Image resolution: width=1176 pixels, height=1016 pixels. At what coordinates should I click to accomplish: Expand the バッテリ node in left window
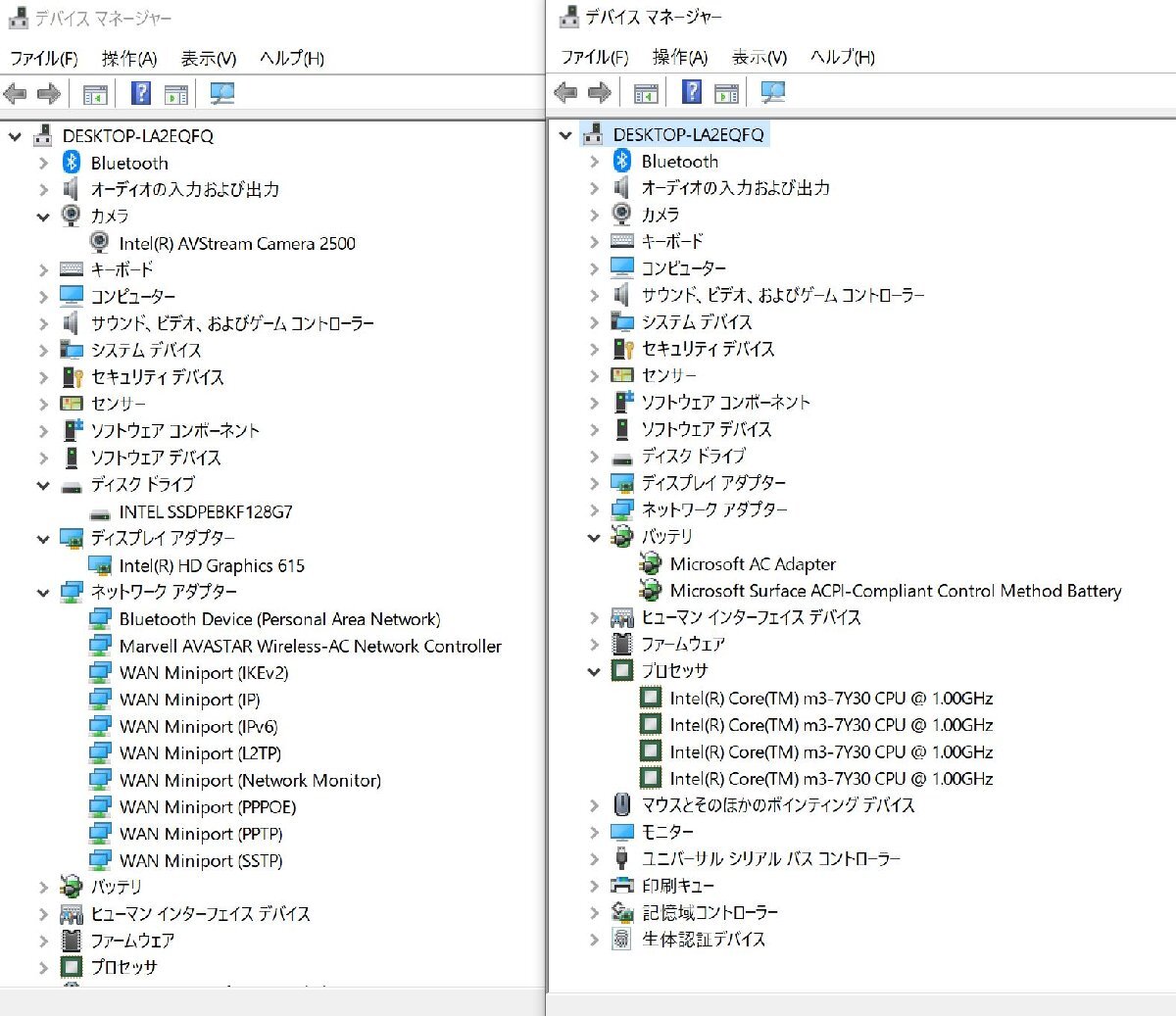coord(43,887)
